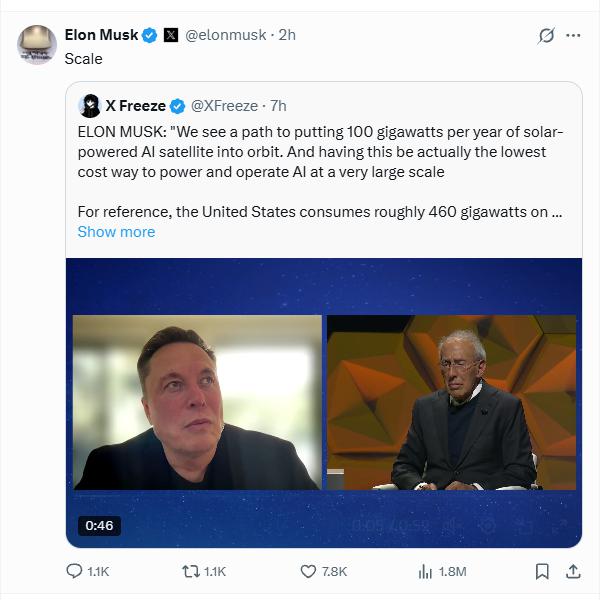Play the embedded video
Viewport: 614px width, 600px height.
pyautogui.click(x=324, y=402)
